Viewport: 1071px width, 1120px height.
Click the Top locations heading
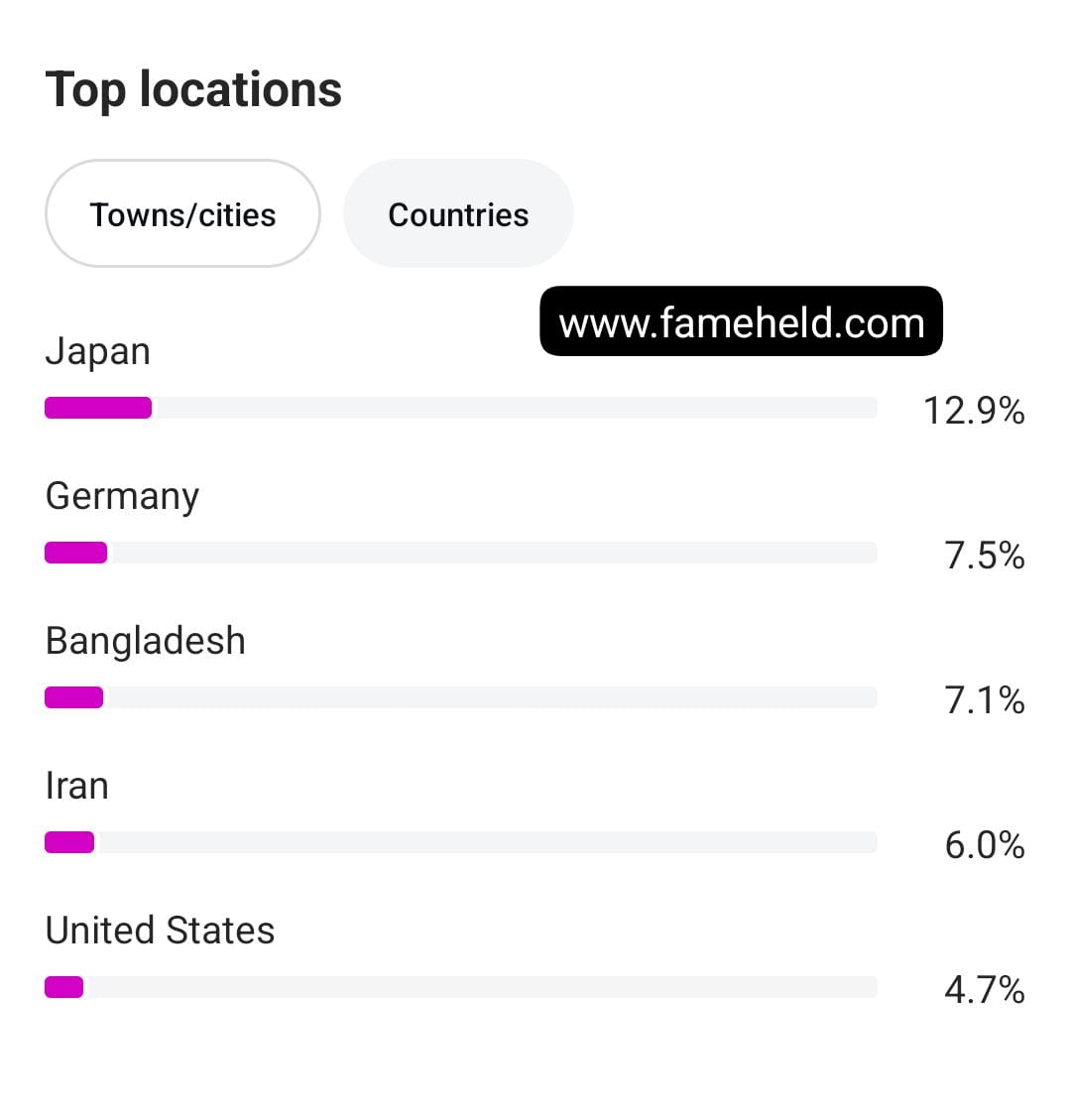pos(194,90)
